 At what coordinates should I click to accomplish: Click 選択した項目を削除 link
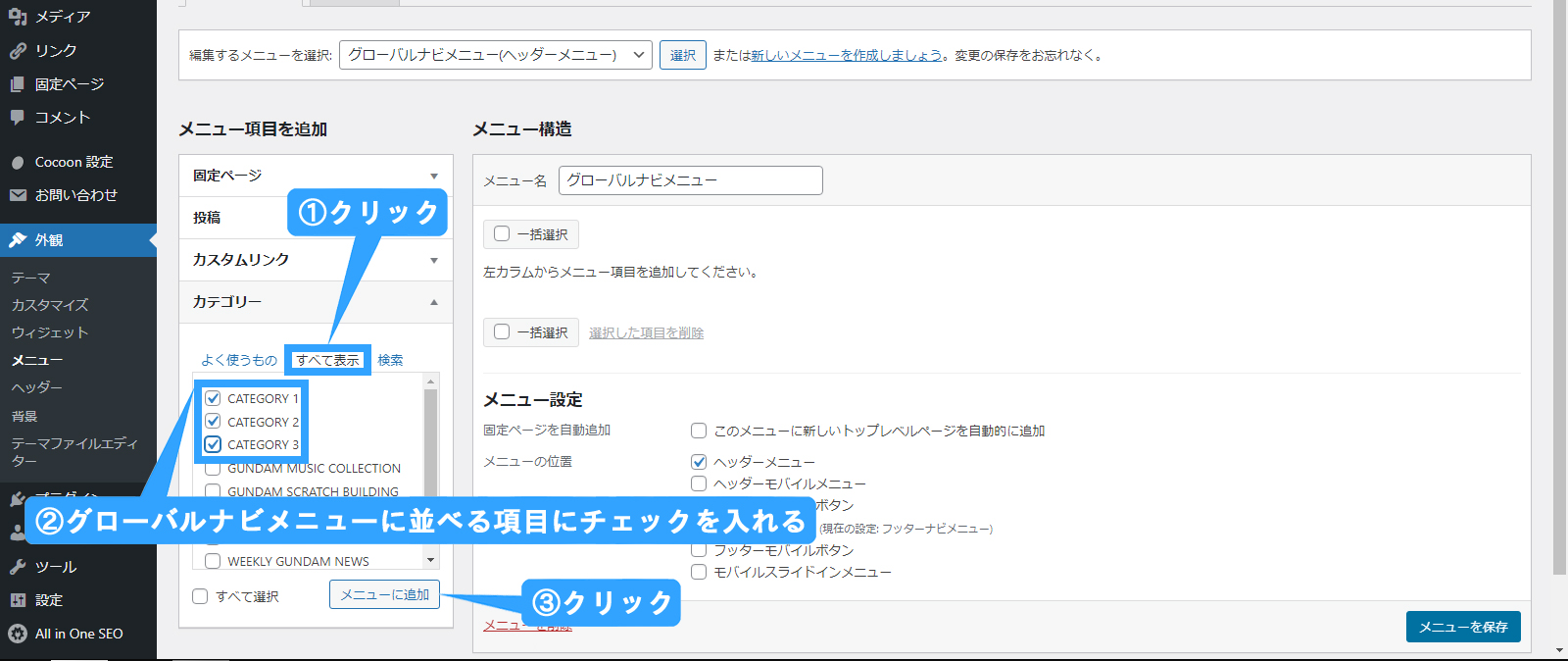pos(646,332)
